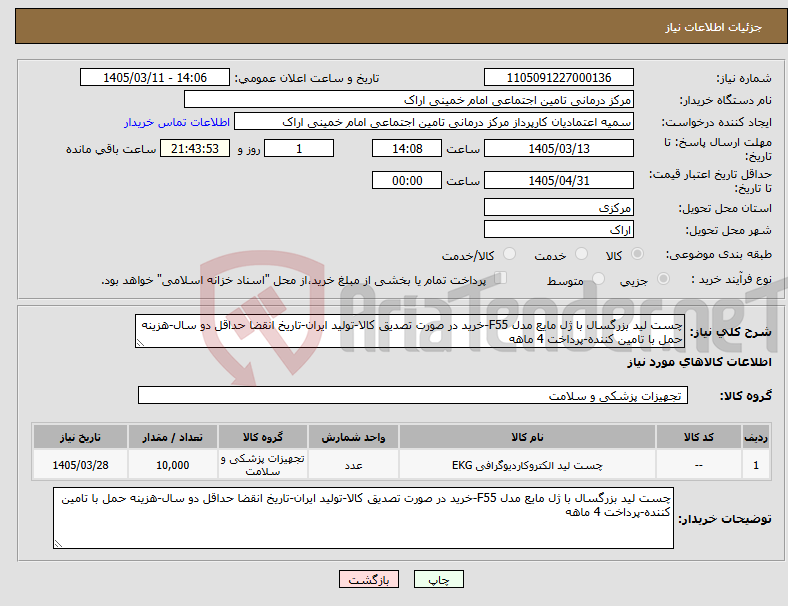The width and height of the screenshot is (788, 606).
Task: Click the label ساعت باقی مانده
Action: [x=111, y=149]
